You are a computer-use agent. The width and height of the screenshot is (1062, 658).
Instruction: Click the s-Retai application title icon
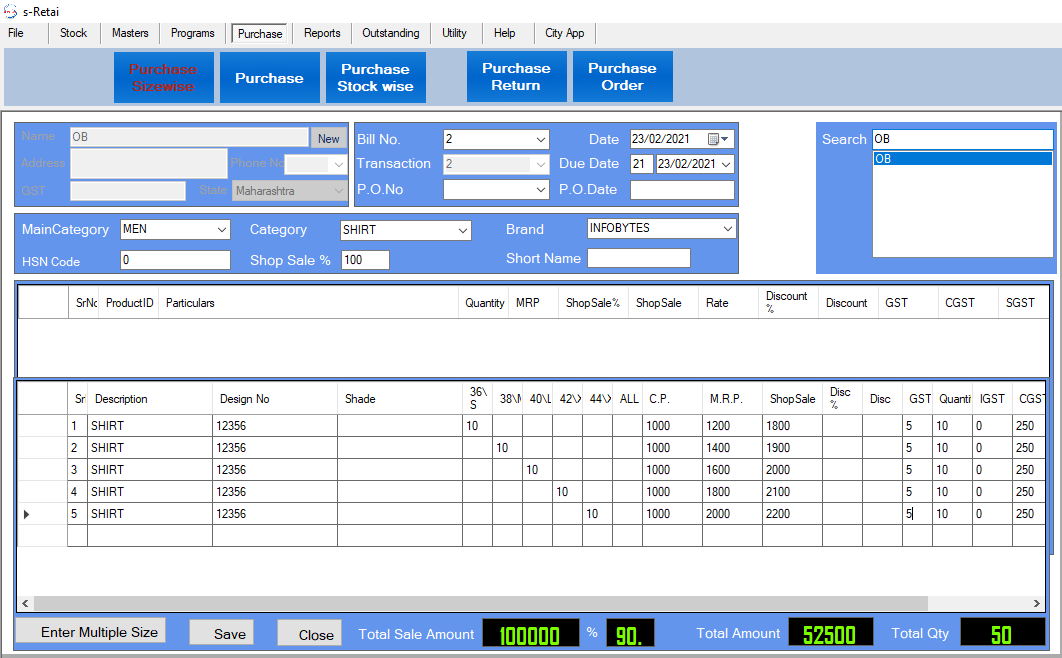(x=10, y=11)
